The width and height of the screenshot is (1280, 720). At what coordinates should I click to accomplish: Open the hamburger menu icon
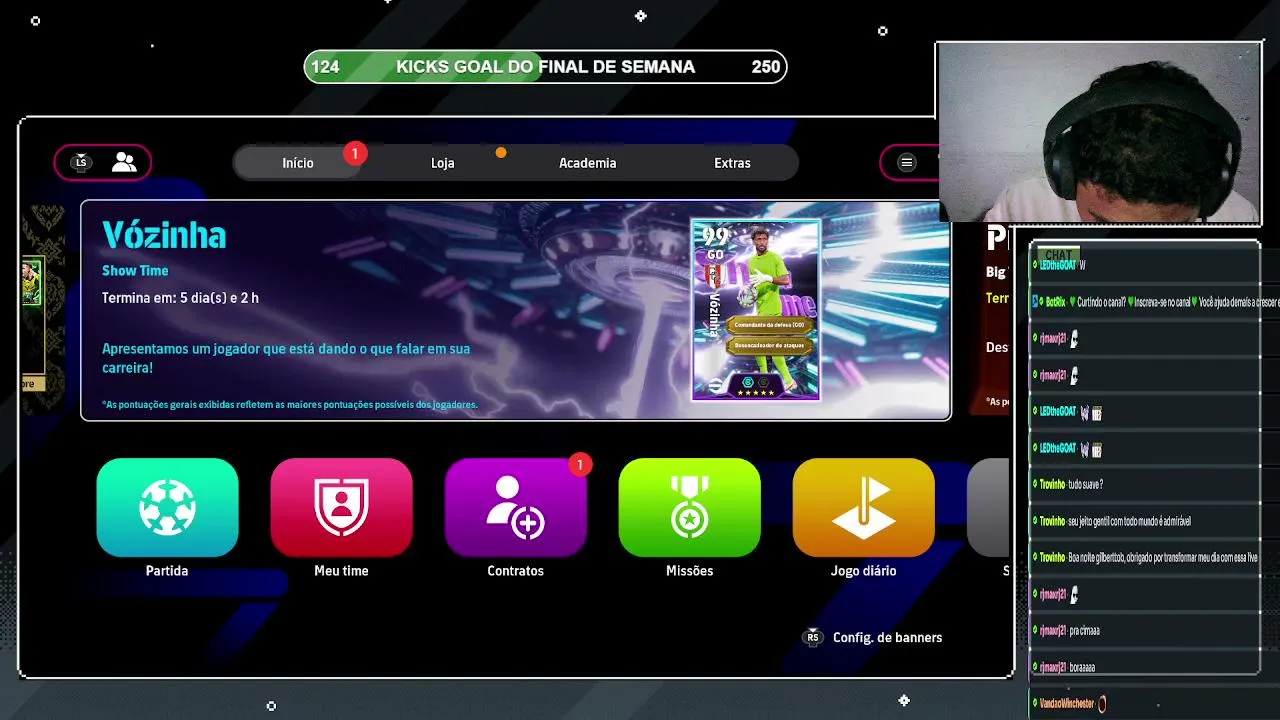[907, 162]
